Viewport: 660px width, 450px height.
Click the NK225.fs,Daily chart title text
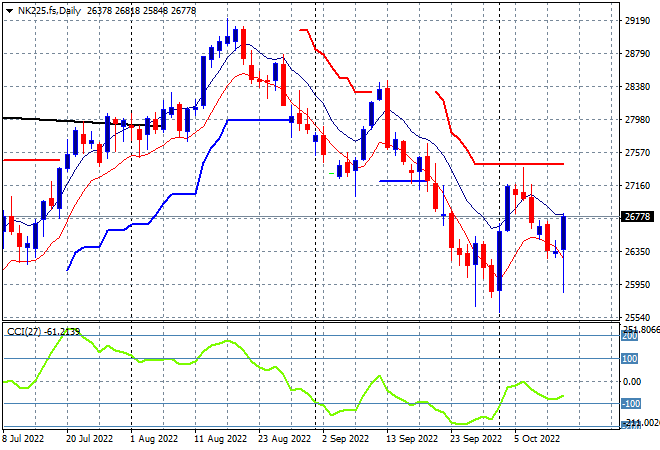(49, 11)
